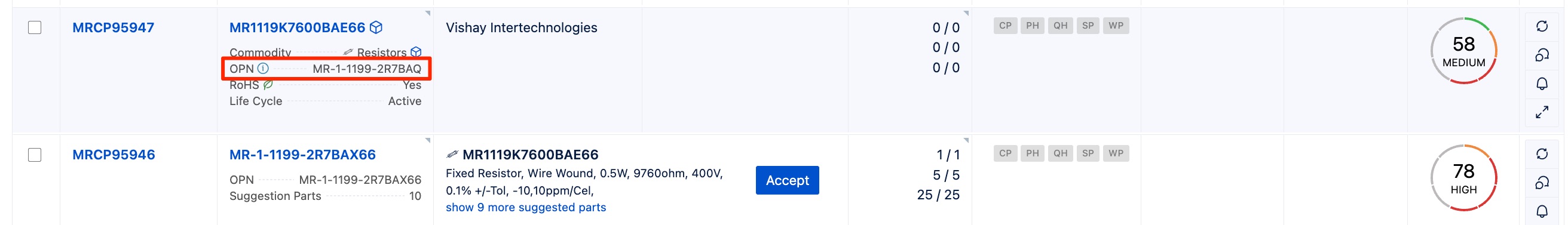Click the 58 MEDIUM risk score gauge
The height and width of the screenshot is (225, 1568).
coord(1463,51)
